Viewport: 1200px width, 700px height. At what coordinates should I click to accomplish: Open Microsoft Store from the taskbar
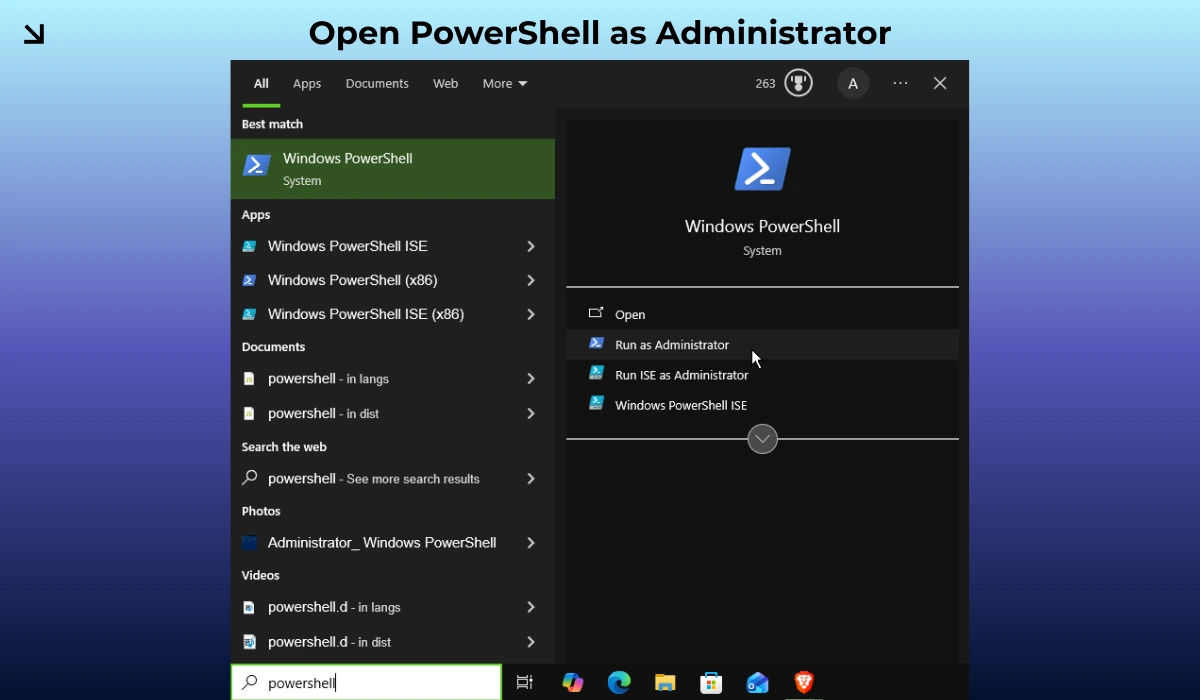pos(711,683)
